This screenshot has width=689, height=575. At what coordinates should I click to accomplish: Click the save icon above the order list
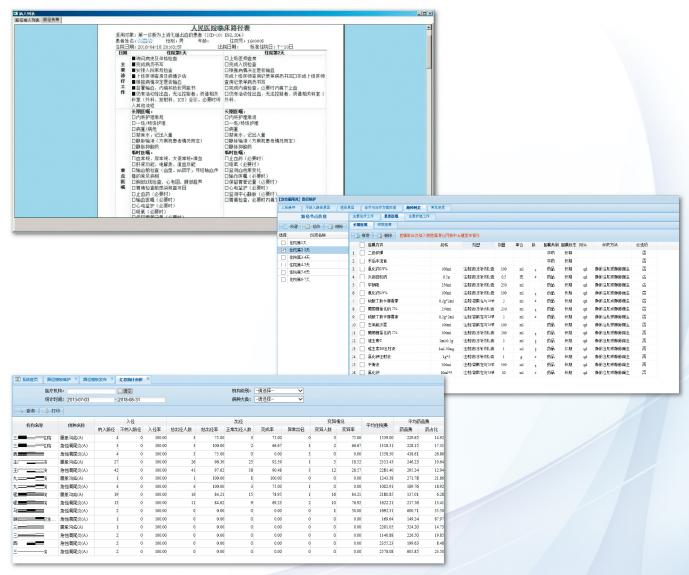[x=357, y=236]
